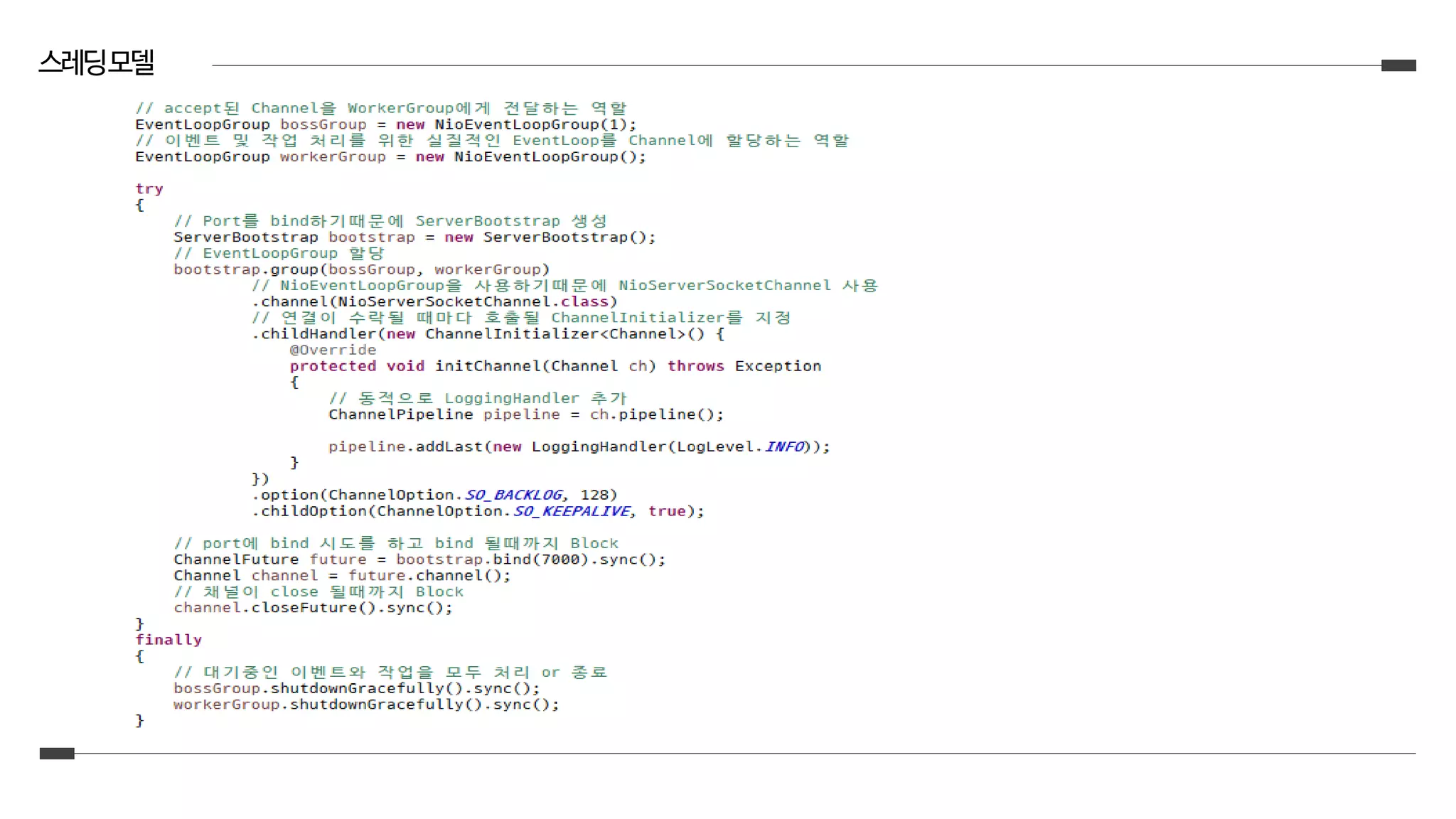Click the @Override annotation

pos(333,350)
